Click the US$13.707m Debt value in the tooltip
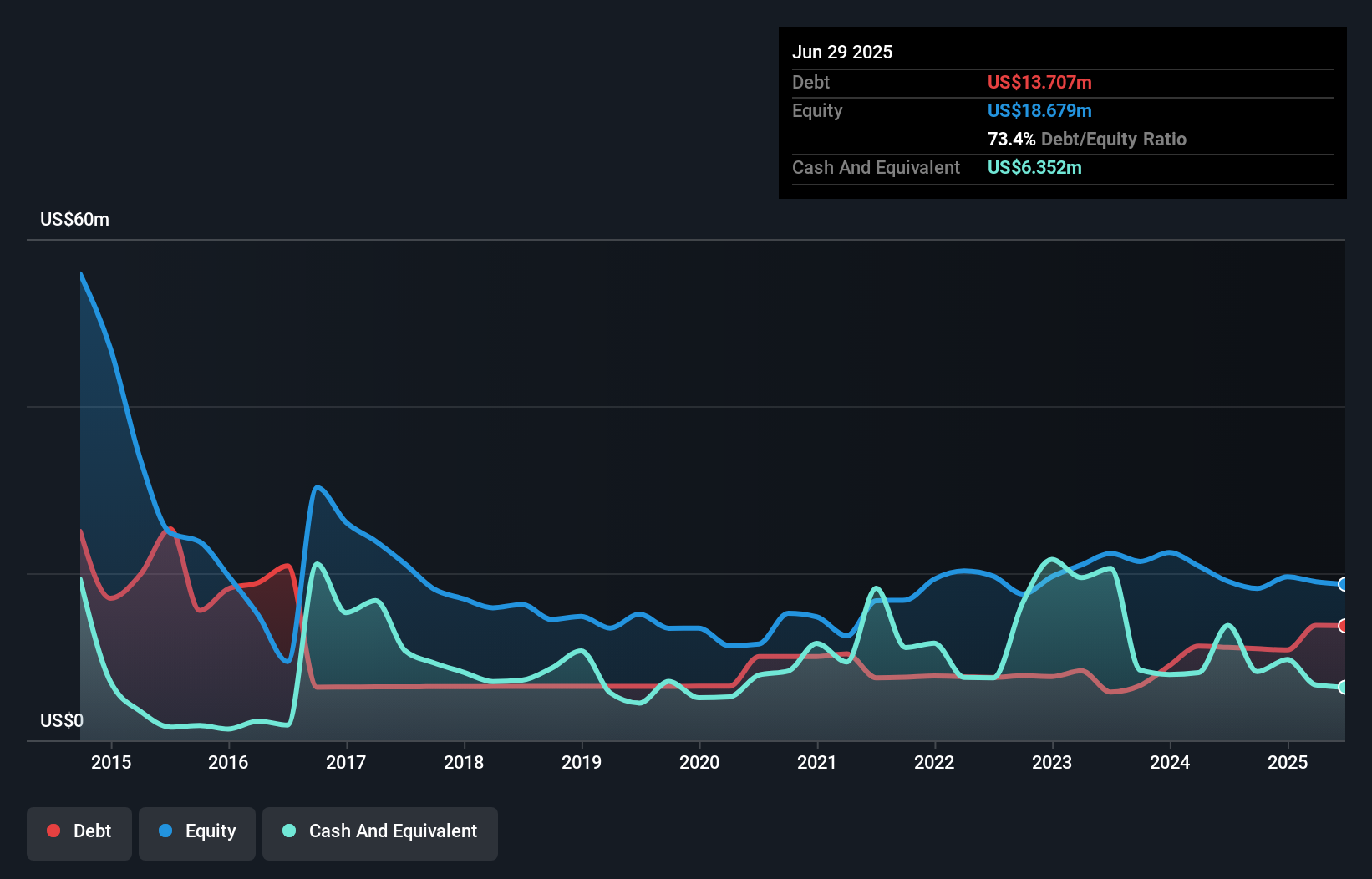 [x=1039, y=82]
